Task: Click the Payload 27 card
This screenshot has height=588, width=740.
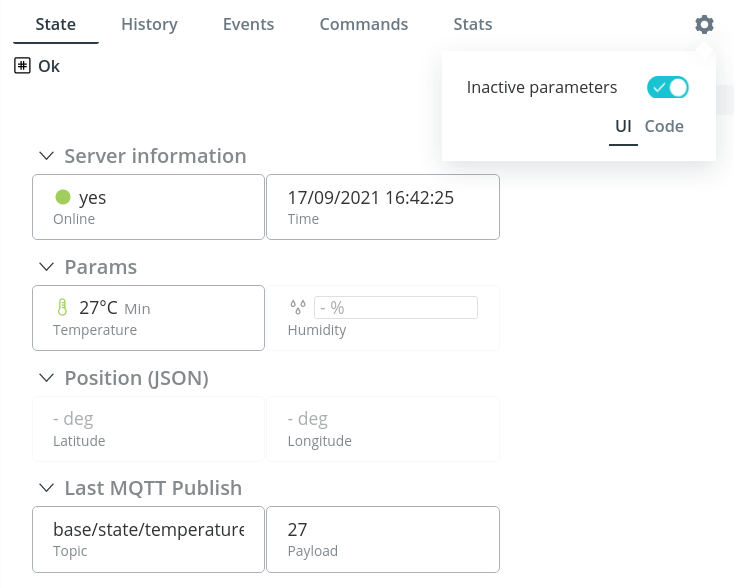Action: coord(383,539)
